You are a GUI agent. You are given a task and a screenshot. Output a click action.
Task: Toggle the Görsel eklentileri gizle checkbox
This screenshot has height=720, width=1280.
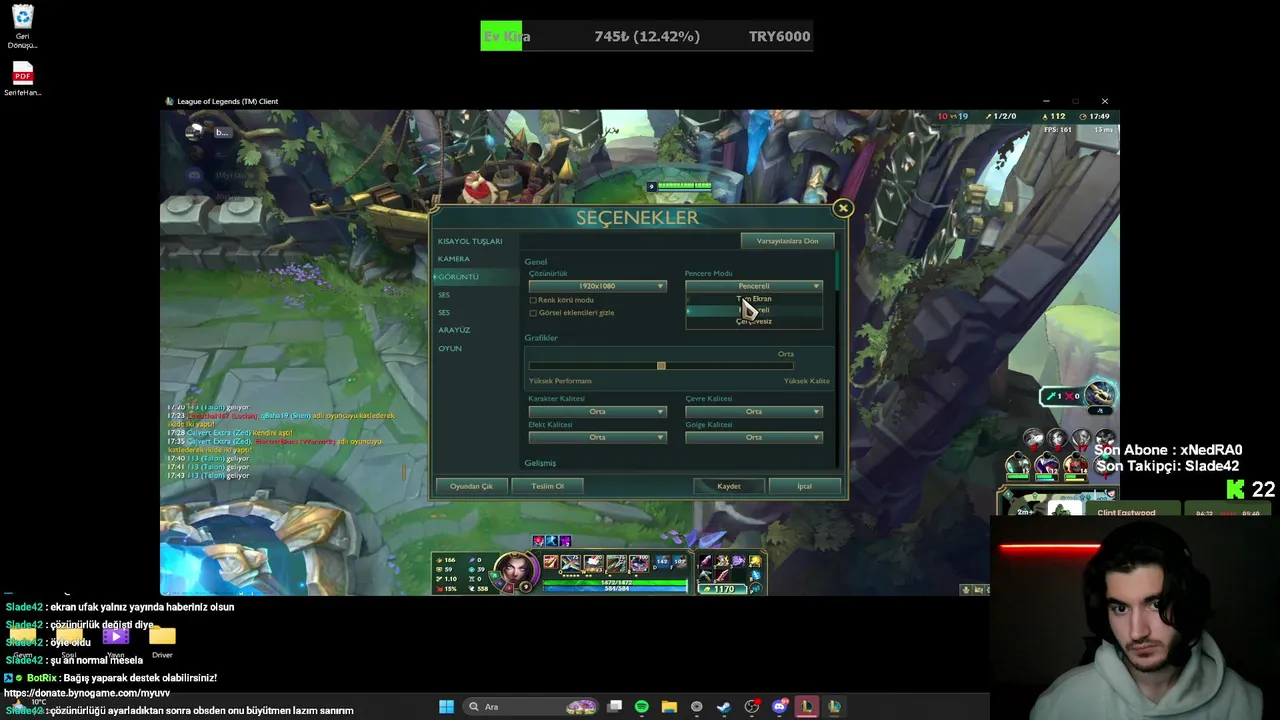pos(533,313)
